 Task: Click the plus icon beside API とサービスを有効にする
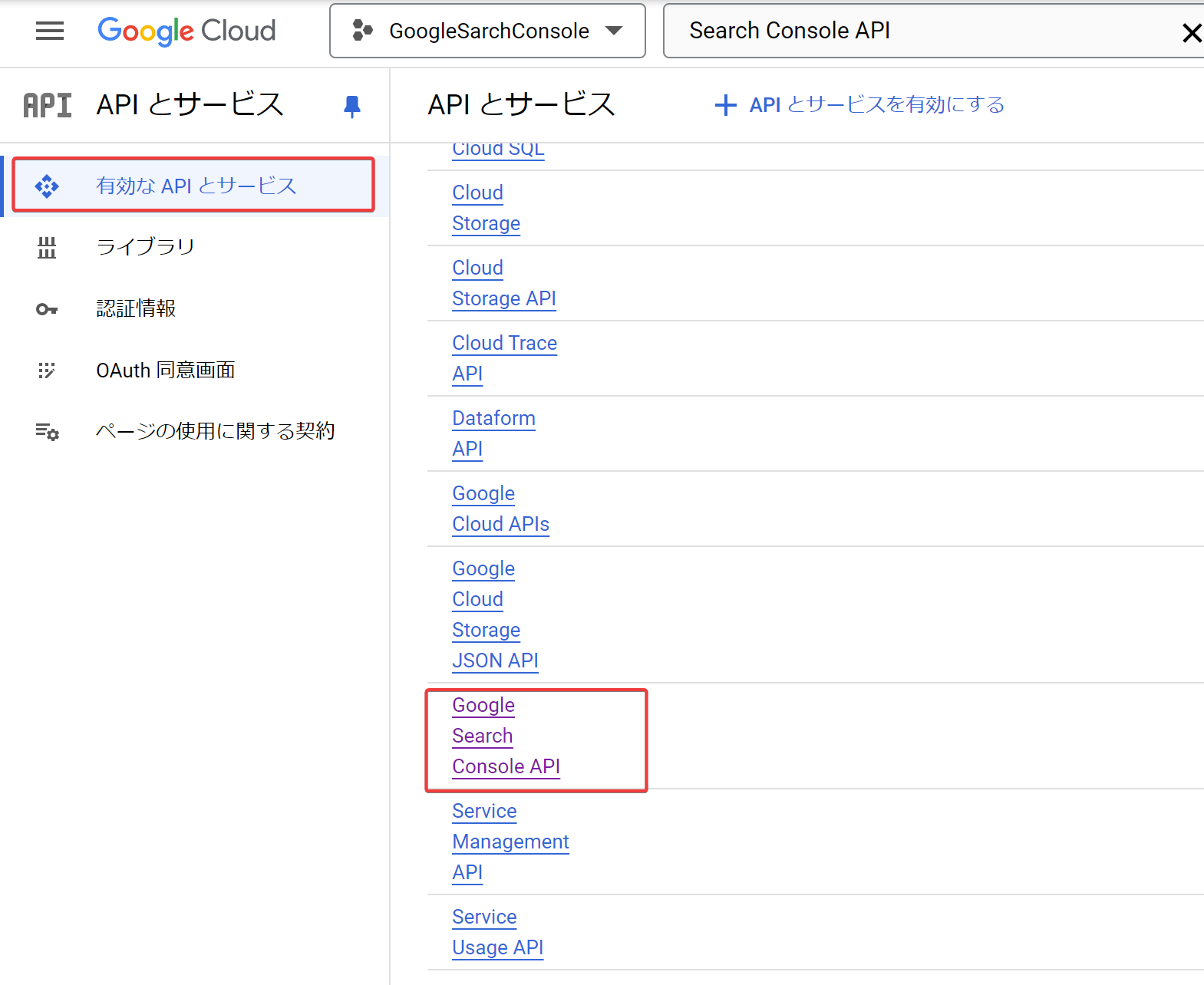pos(725,105)
